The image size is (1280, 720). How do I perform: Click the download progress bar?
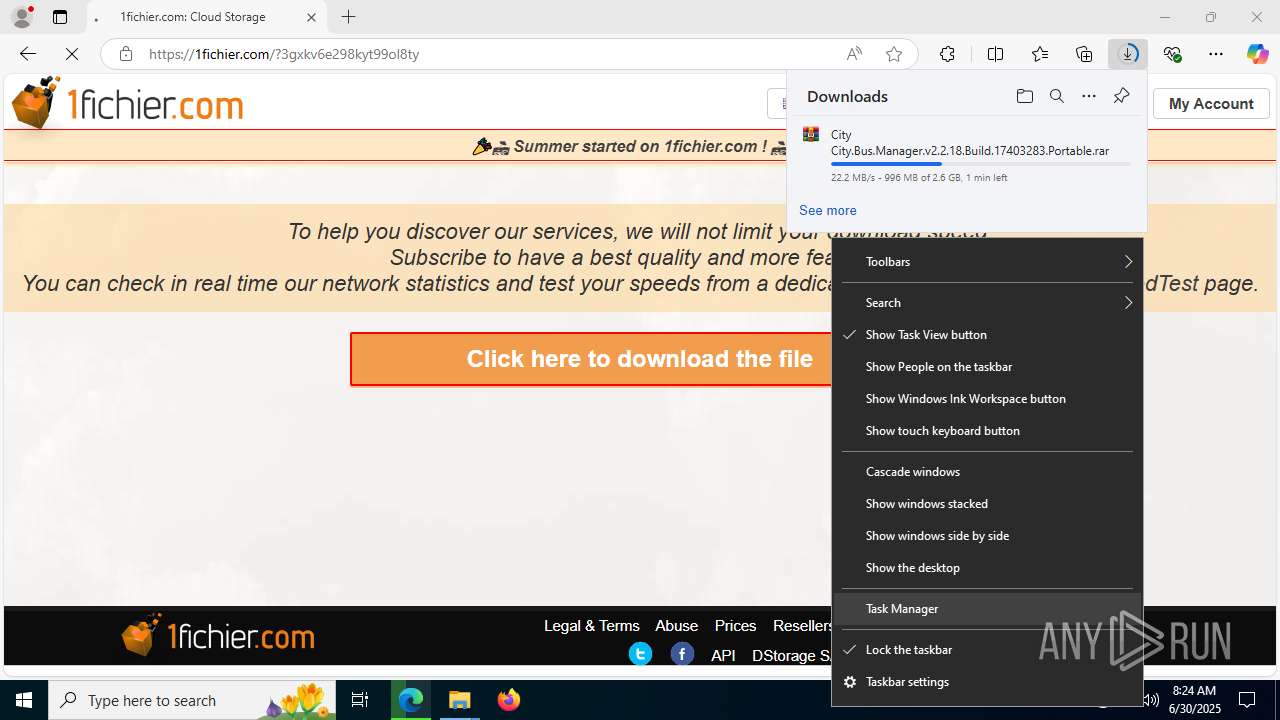click(981, 164)
